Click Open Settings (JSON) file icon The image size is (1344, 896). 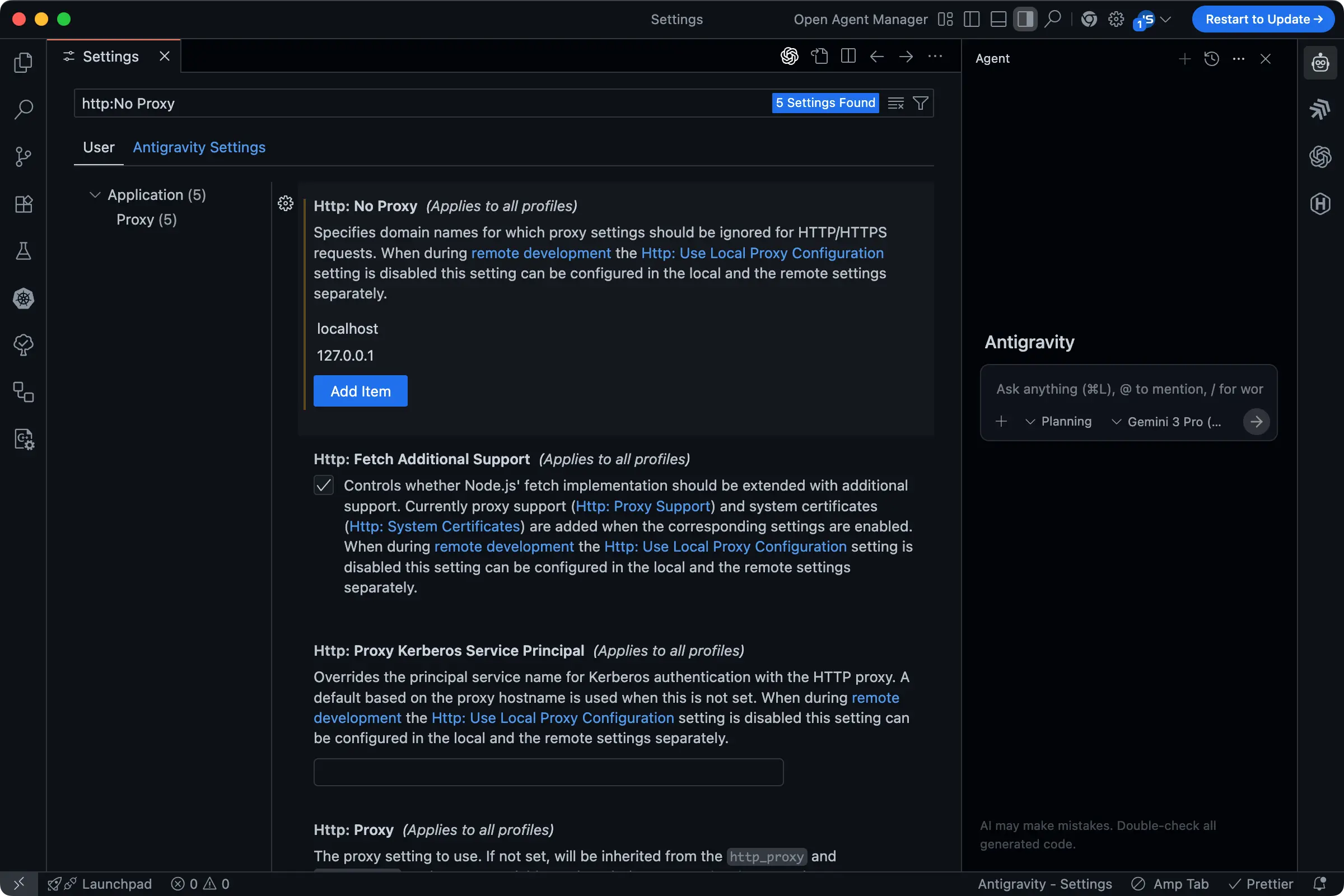click(819, 56)
